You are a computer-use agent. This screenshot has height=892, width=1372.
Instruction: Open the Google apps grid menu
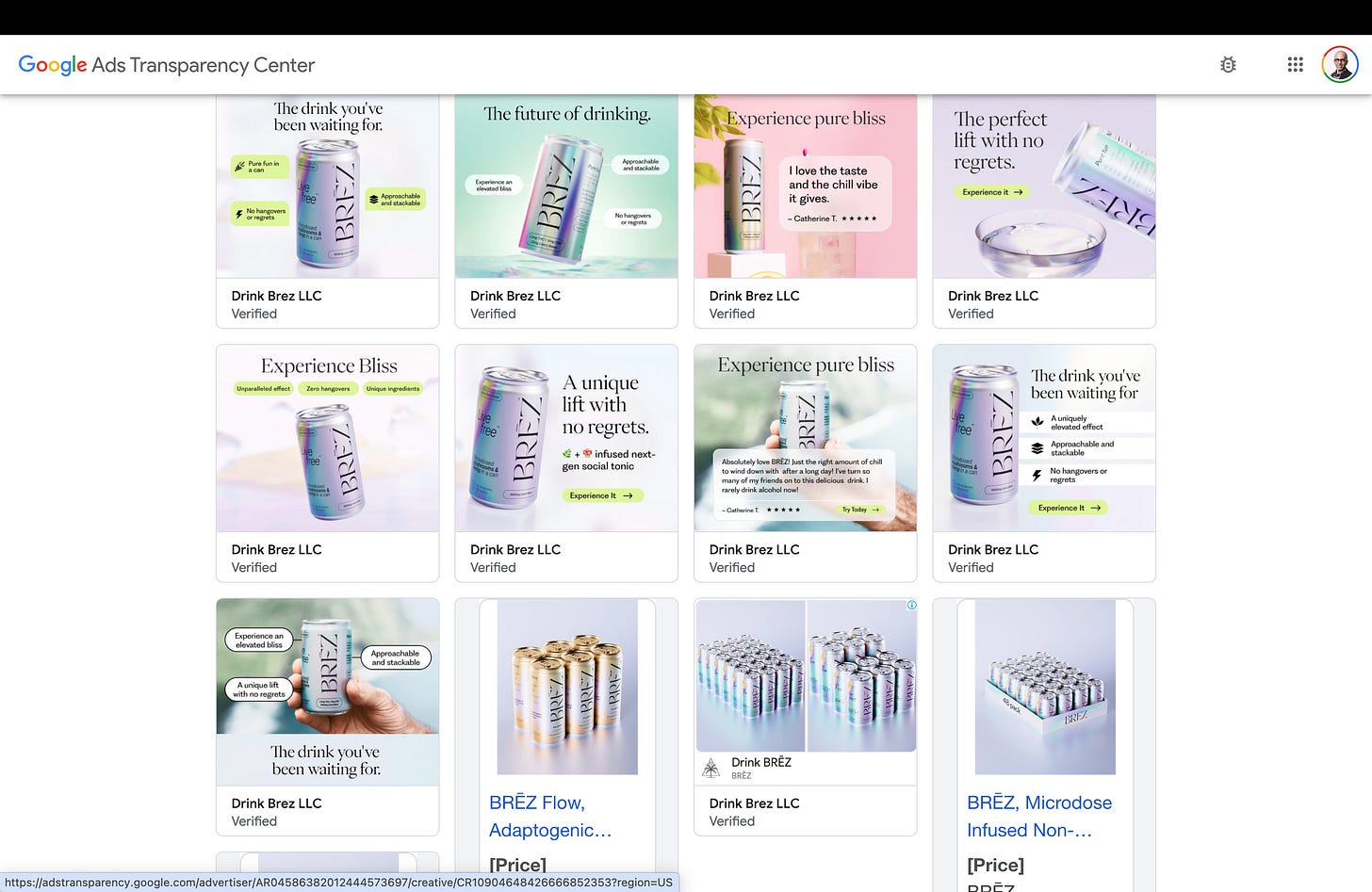click(x=1296, y=65)
